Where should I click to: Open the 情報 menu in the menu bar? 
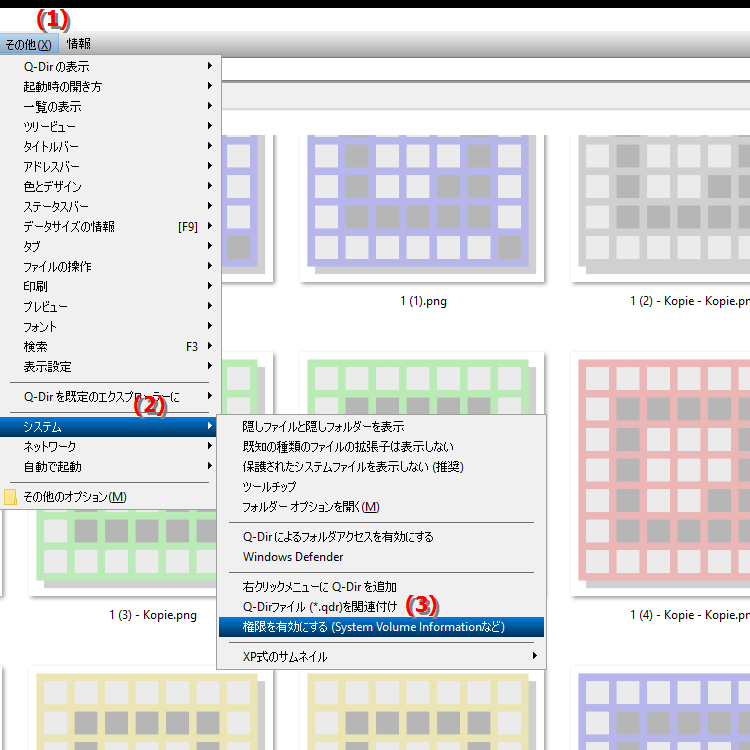(x=79, y=44)
